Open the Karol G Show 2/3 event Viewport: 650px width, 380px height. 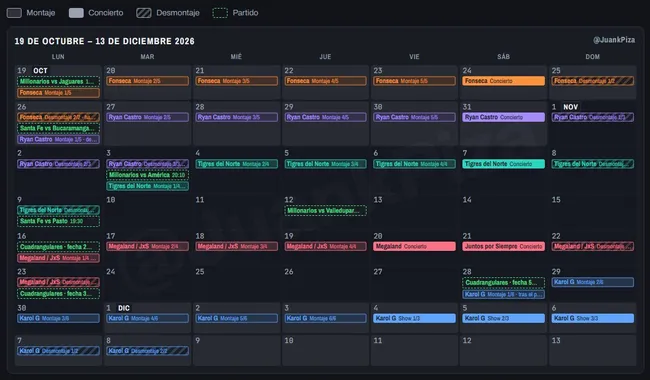coord(504,318)
